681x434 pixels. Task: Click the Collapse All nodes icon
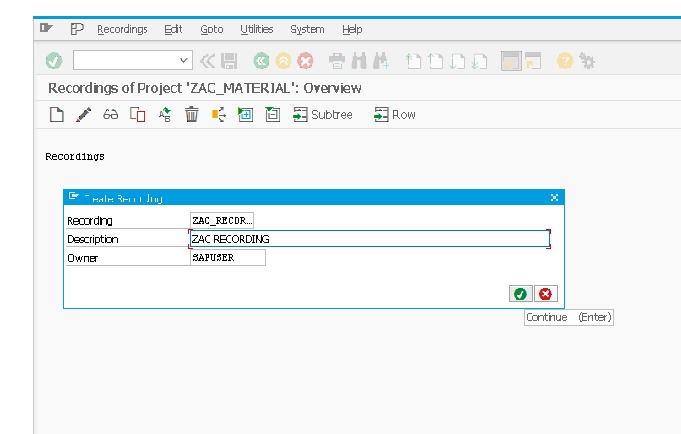273,115
